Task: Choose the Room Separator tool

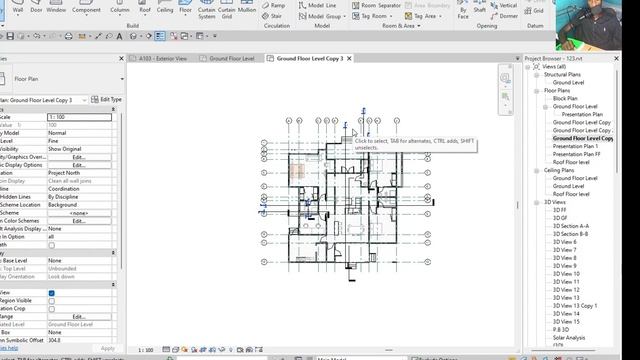Action: tap(376, 5)
